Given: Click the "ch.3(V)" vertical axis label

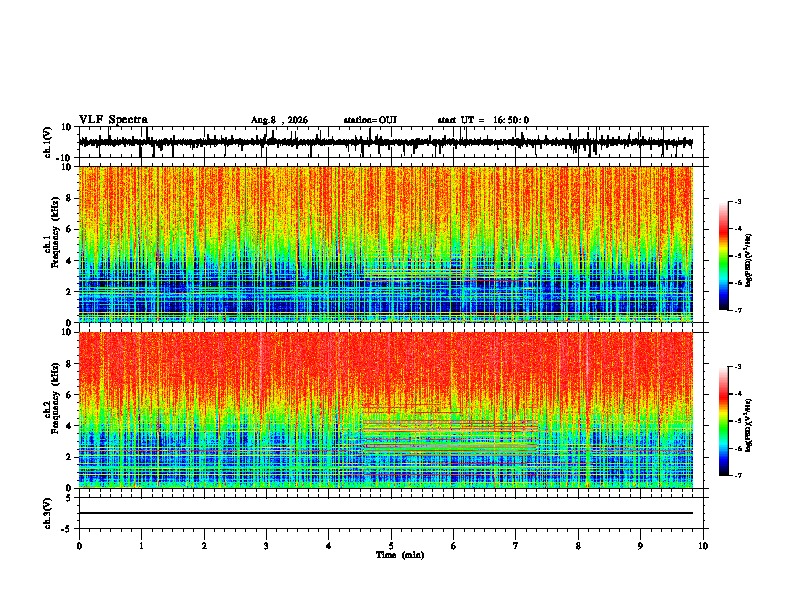Looking at the screenshot, I should click(x=48, y=514).
